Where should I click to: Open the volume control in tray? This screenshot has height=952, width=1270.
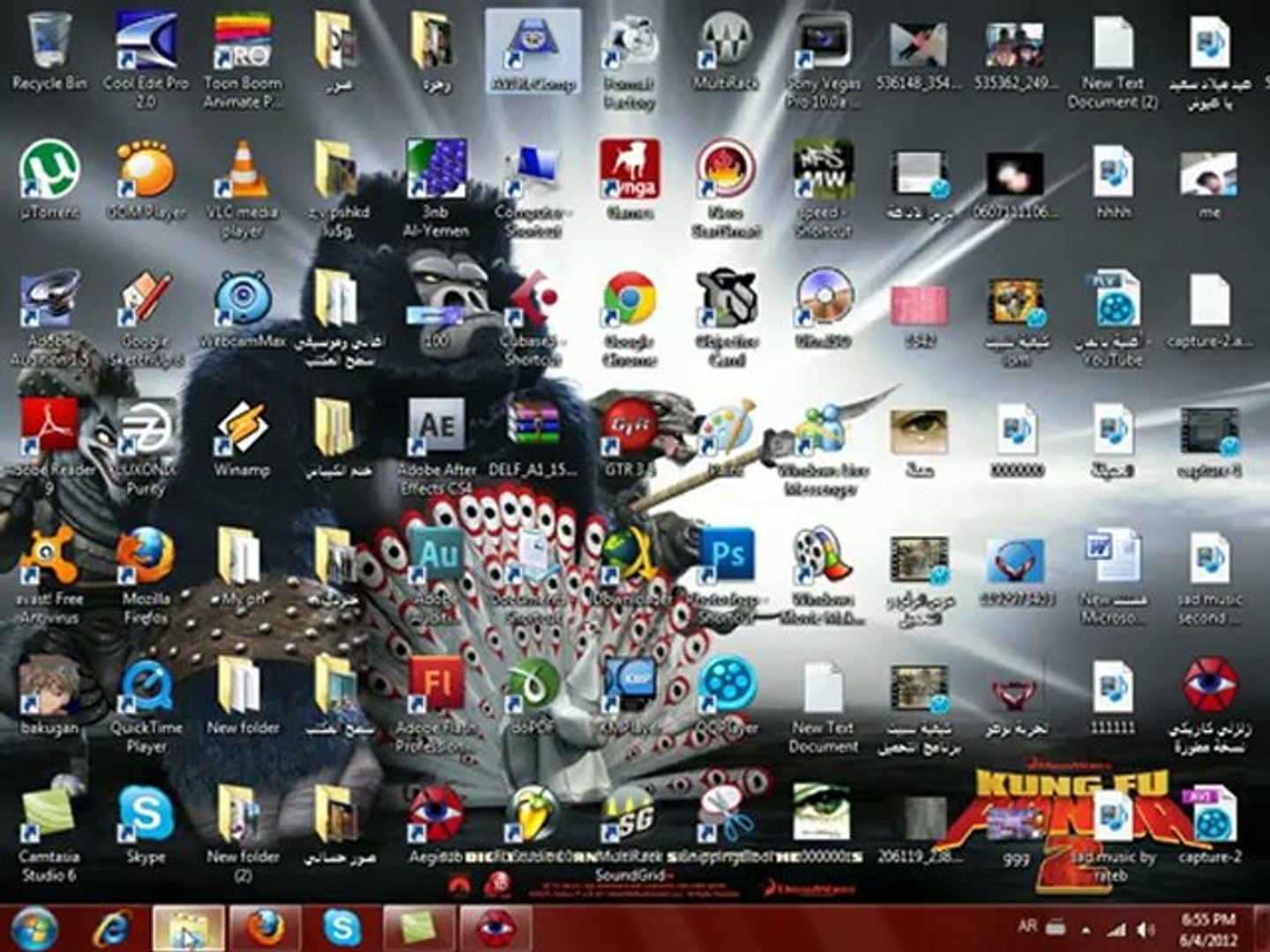pyautogui.click(x=1147, y=928)
